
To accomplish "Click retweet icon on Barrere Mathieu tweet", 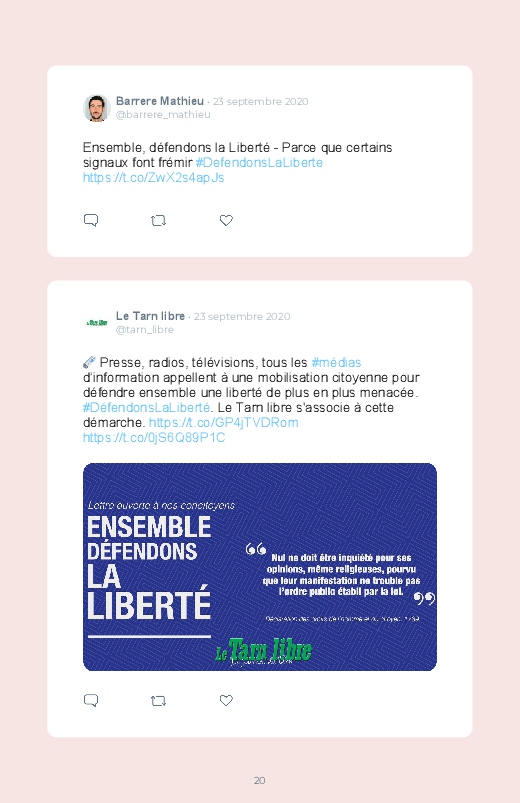I will pyautogui.click(x=158, y=221).
